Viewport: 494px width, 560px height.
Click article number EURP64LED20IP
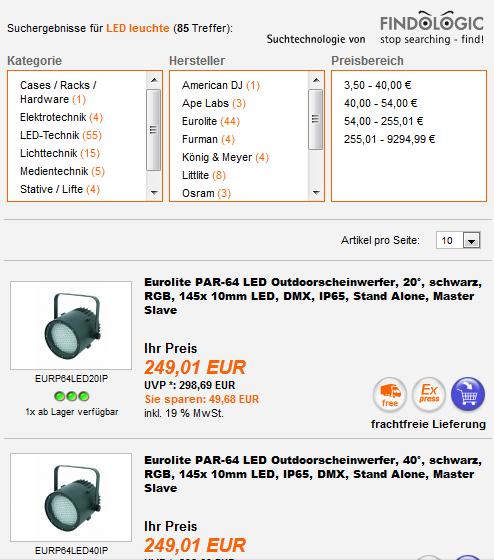click(71, 379)
